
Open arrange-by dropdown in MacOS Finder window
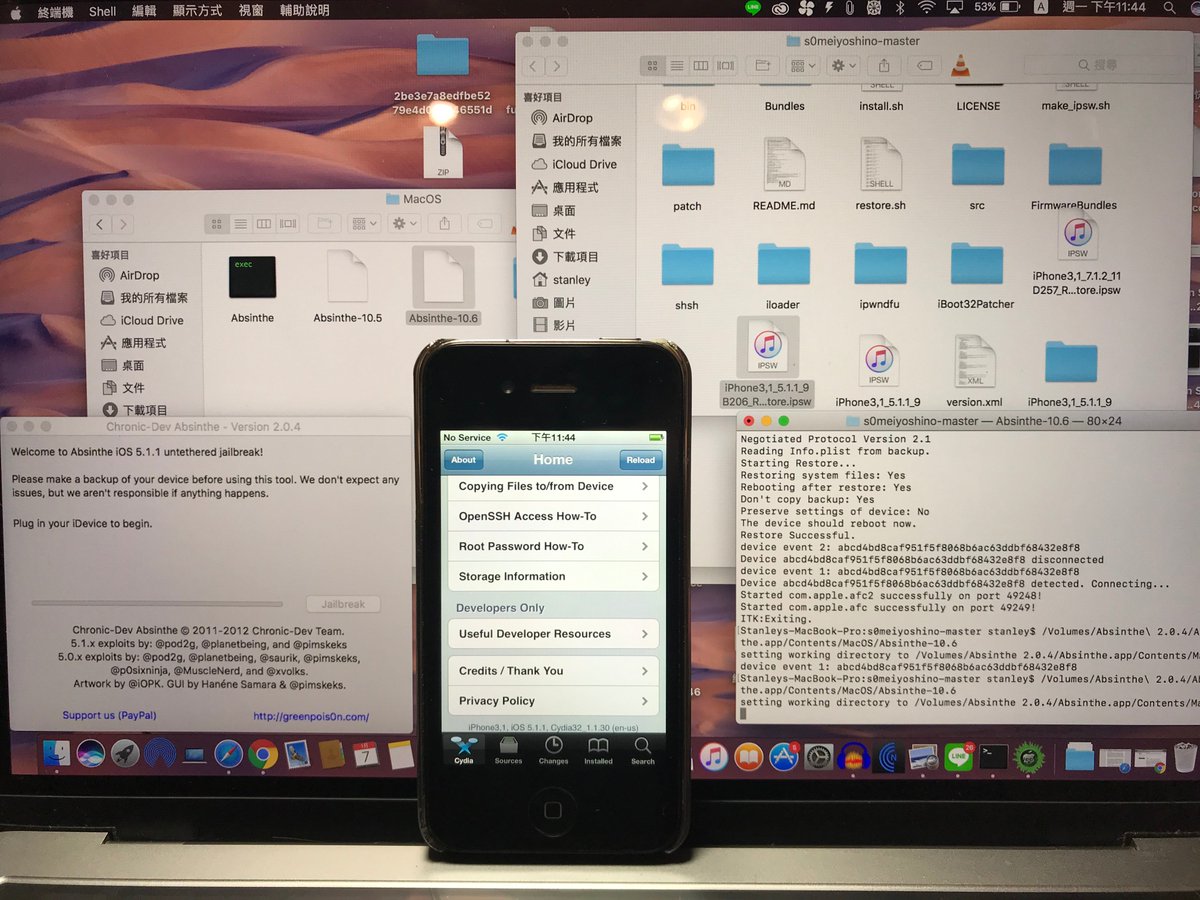[x=365, y=224]
